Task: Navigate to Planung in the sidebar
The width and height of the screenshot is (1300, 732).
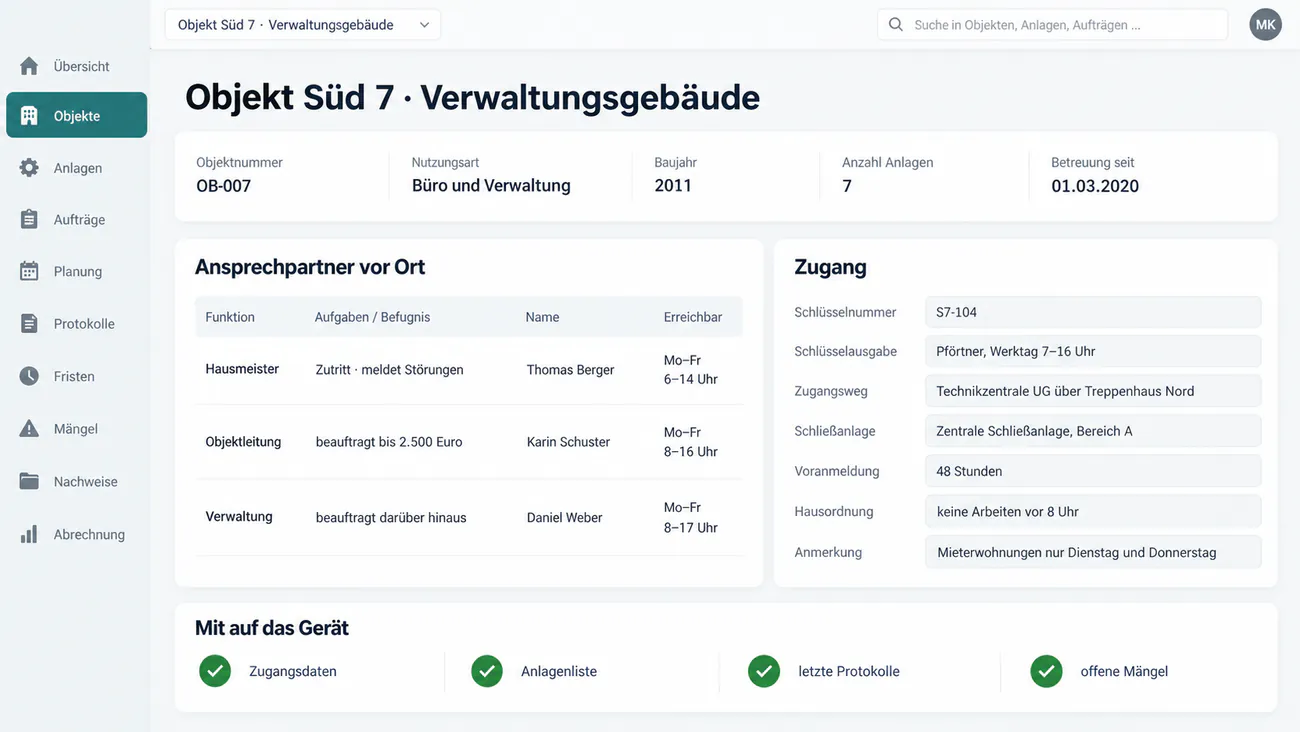Action: click(x=76, y=271)
